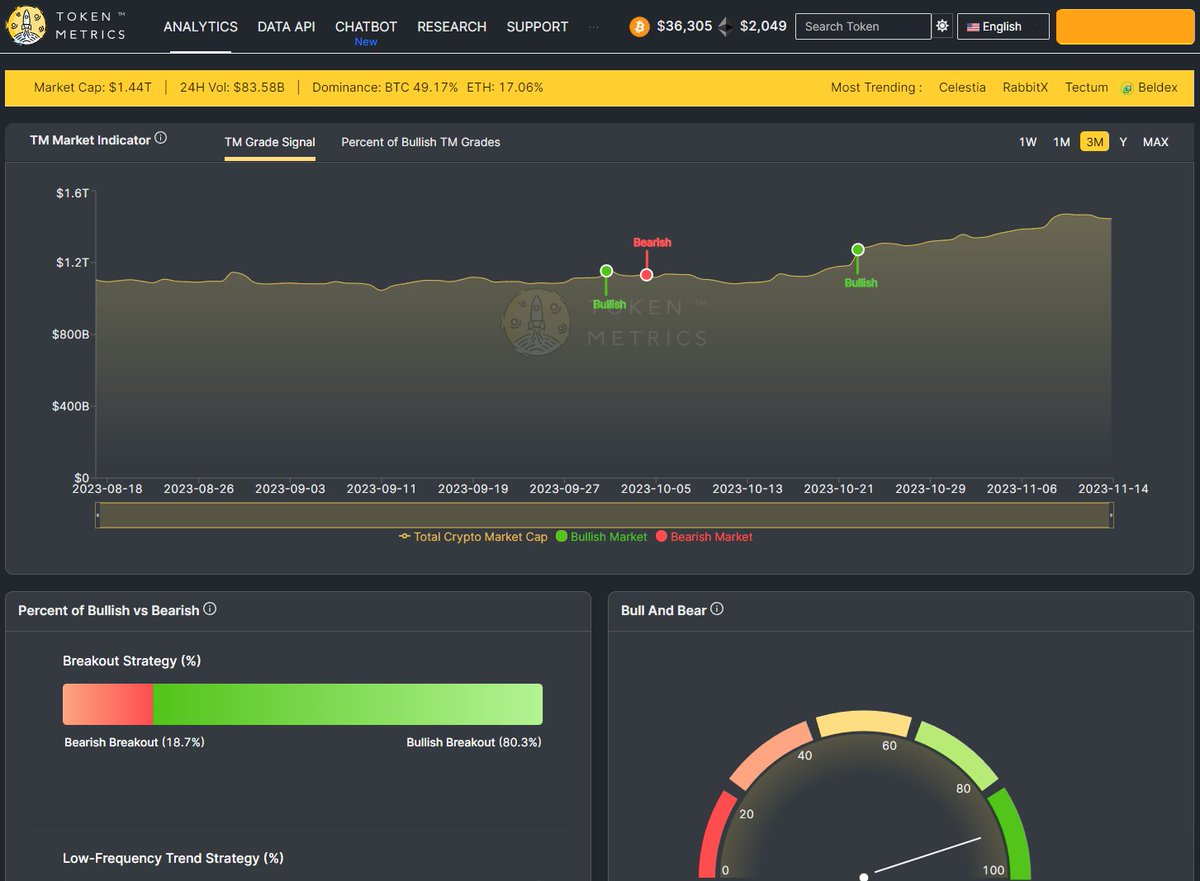Open trending token RabbitX

pyautogui.click(x=1025, y=88)
